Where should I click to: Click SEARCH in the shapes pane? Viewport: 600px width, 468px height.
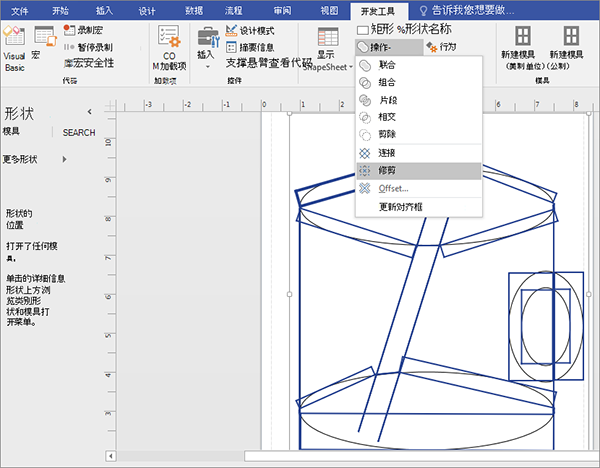click(79, 132)
